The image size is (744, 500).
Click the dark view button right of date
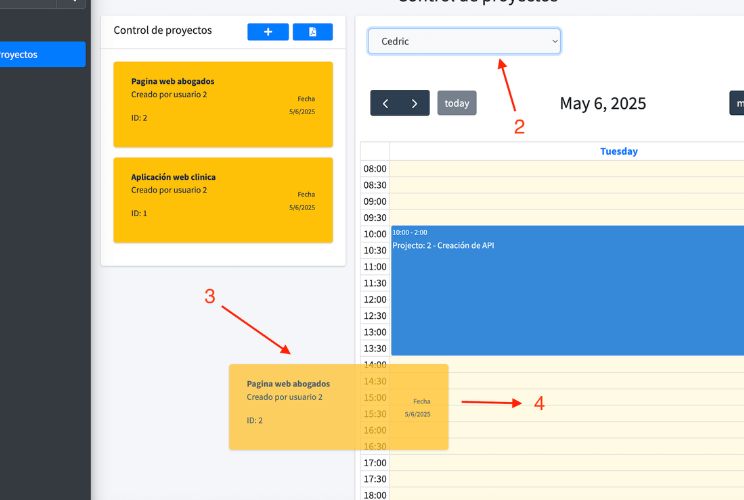coord(737,103)
